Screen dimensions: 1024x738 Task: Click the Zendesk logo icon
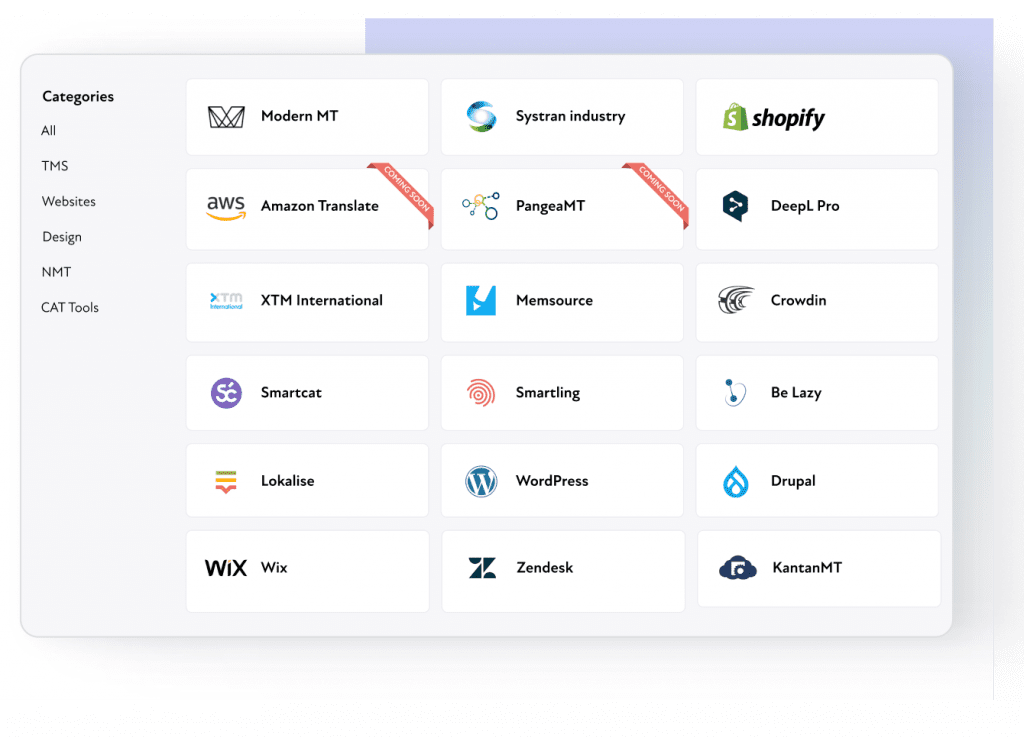click(x=482, y=568)
